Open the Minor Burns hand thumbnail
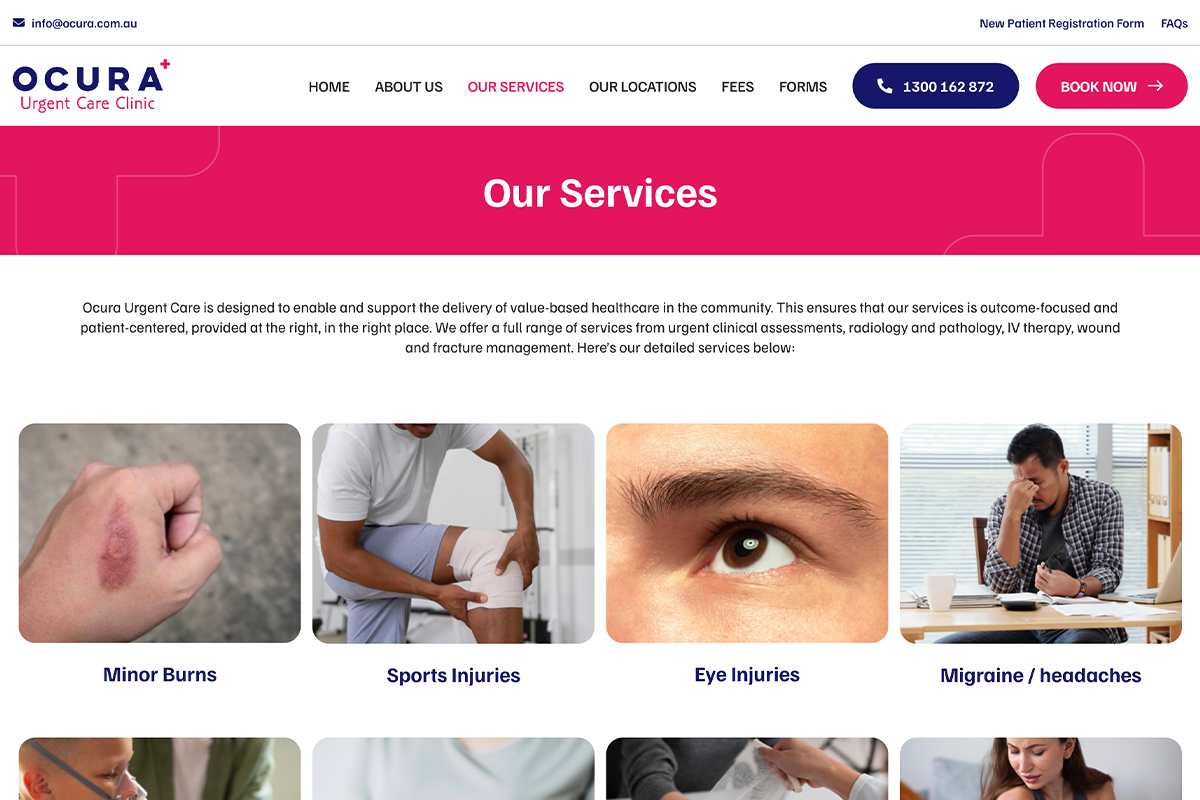This screenshot has height=800, width=1200. 160,533
